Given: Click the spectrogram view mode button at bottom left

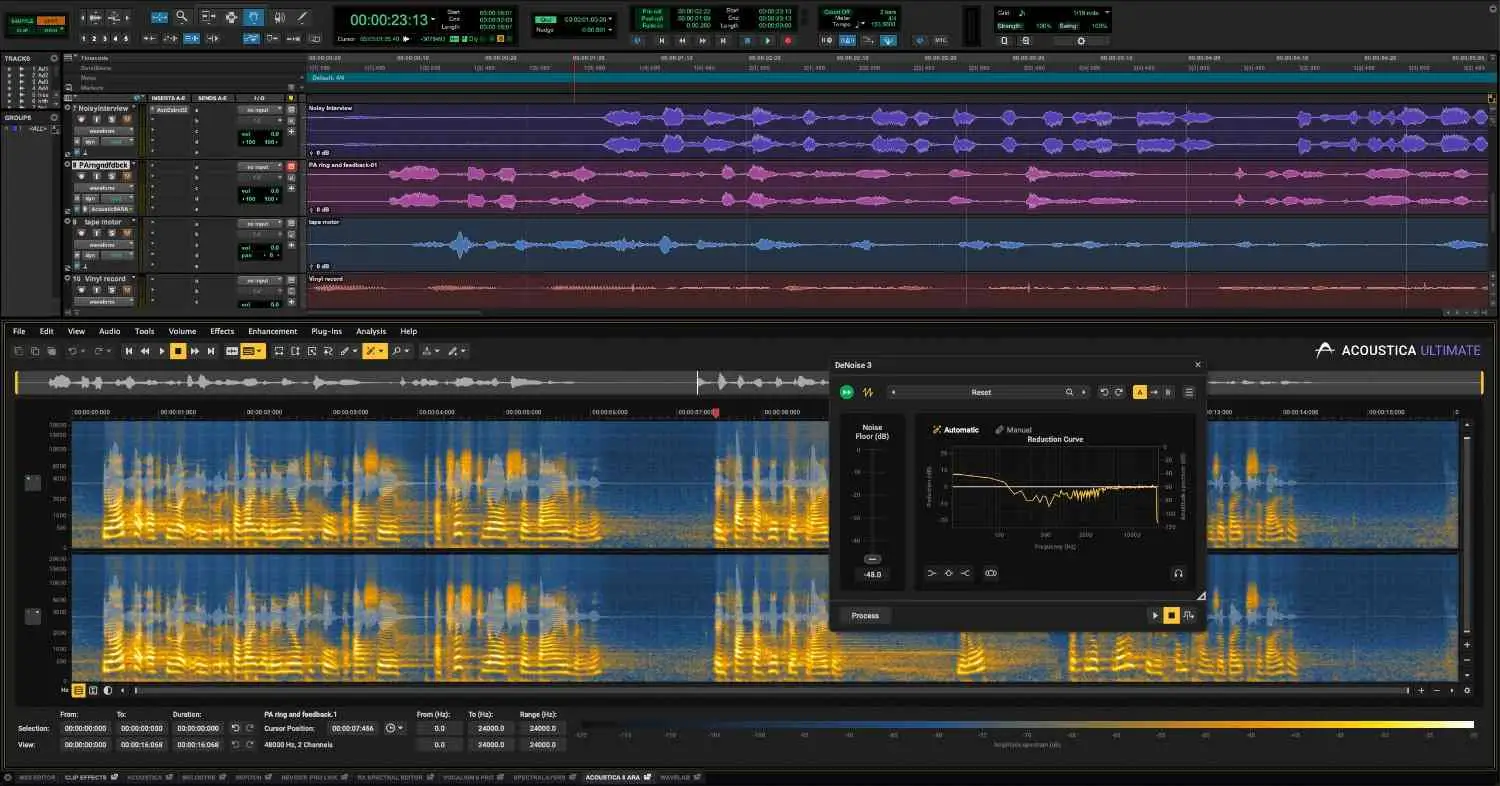Looking at the screenshot, I should click(78, 690).
